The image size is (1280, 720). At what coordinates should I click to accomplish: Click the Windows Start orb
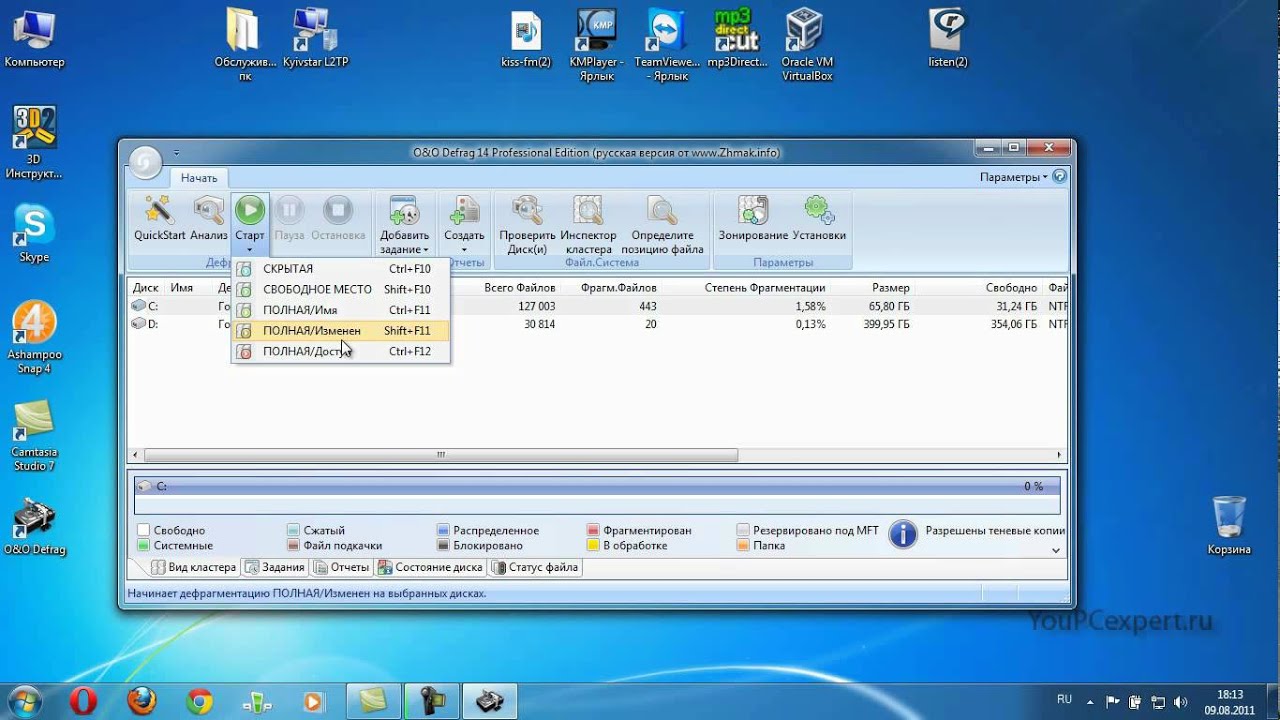pyautogui.click(x=26, y=700)
